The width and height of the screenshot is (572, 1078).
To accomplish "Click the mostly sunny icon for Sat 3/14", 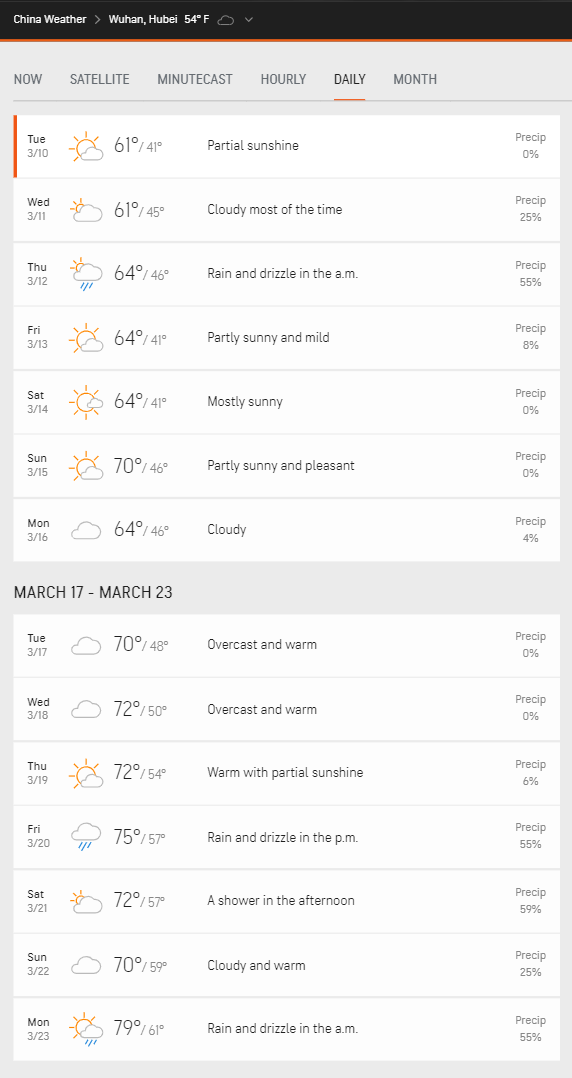I will pos(87,402).
